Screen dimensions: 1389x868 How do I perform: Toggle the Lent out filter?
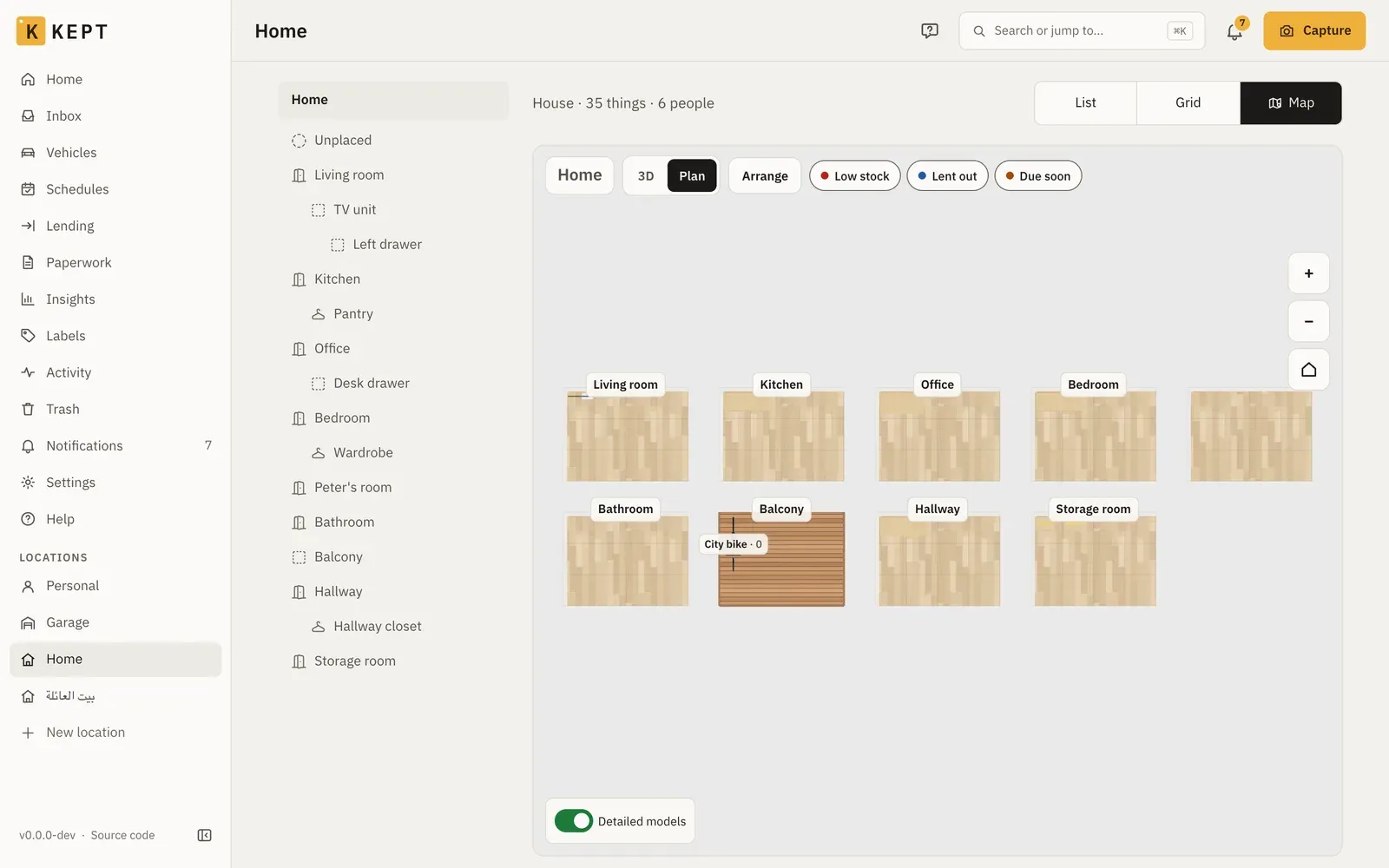point(947,176)
